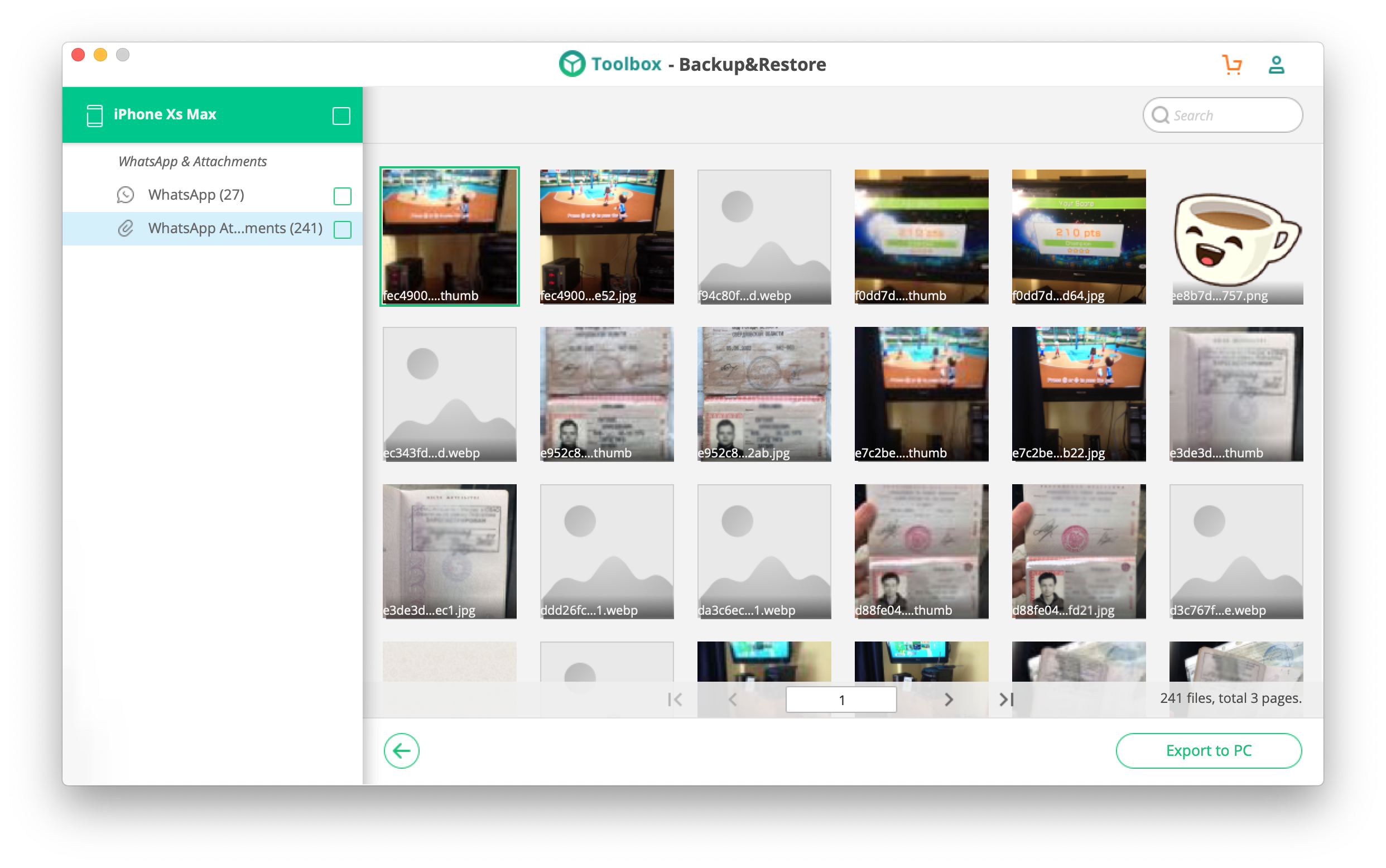Select the e7c2be...b22.jpg thumbnail

(x=1078, y=394)
